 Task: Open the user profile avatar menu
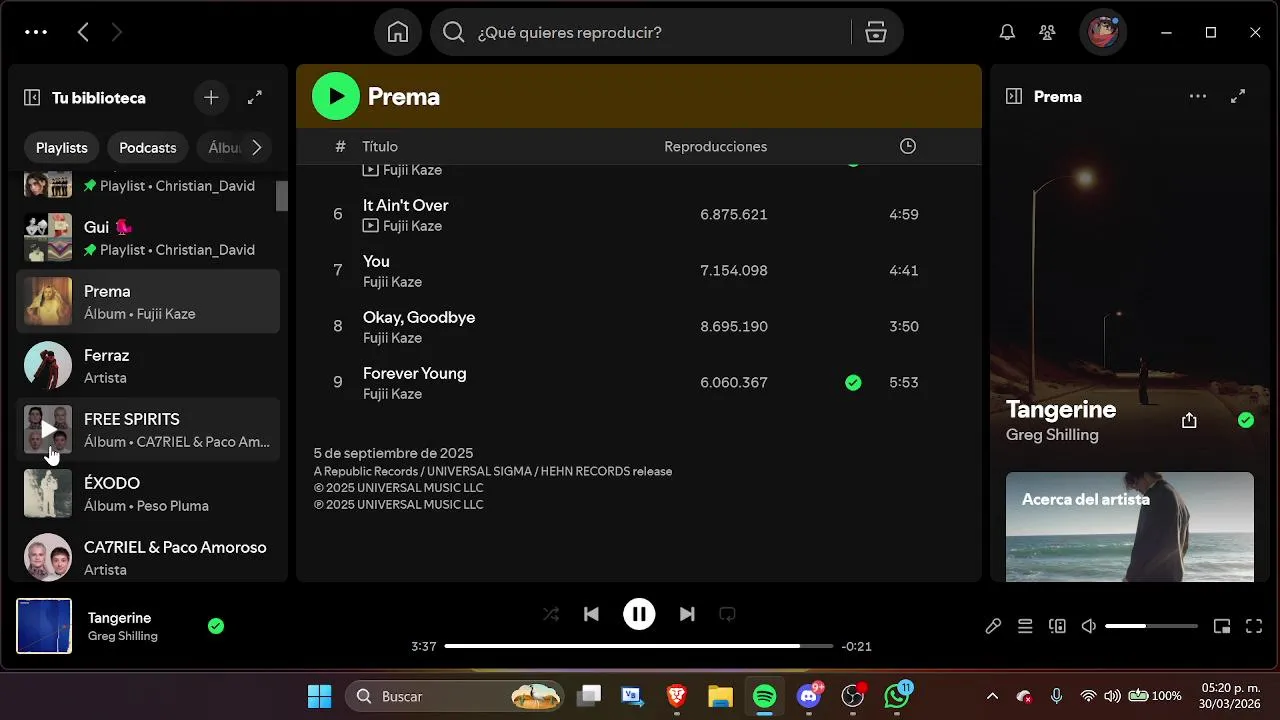click(1103, 32)
